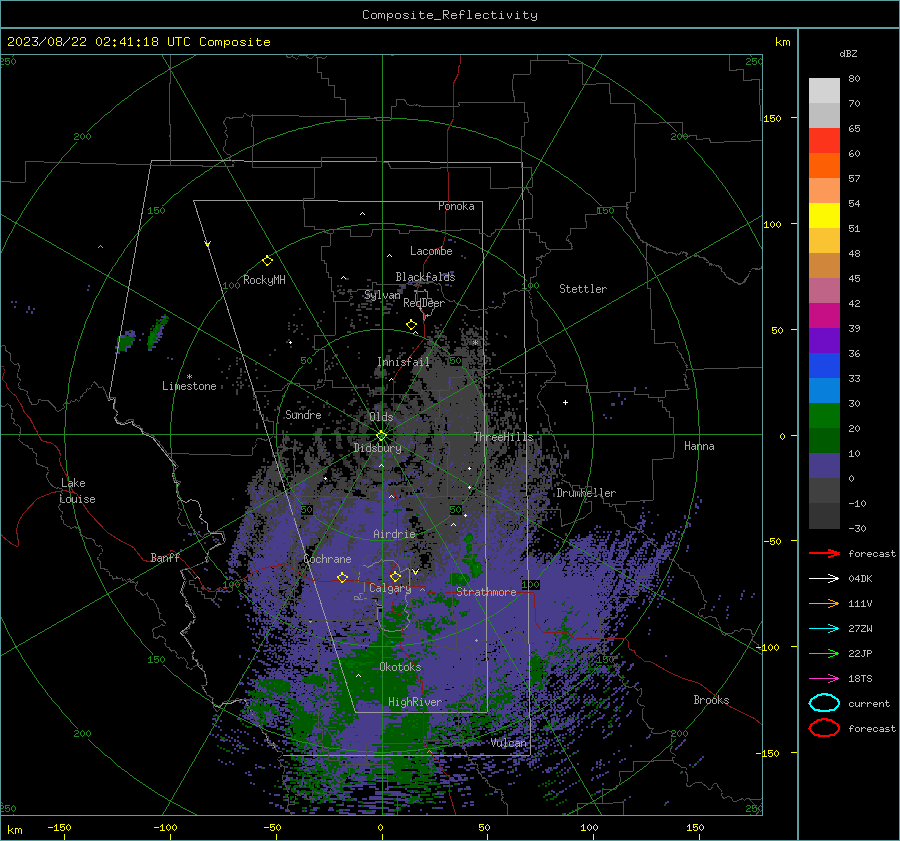Click the Limestone label
The width and height of the screenshot is (900, 841).
[x=189, y=386]
